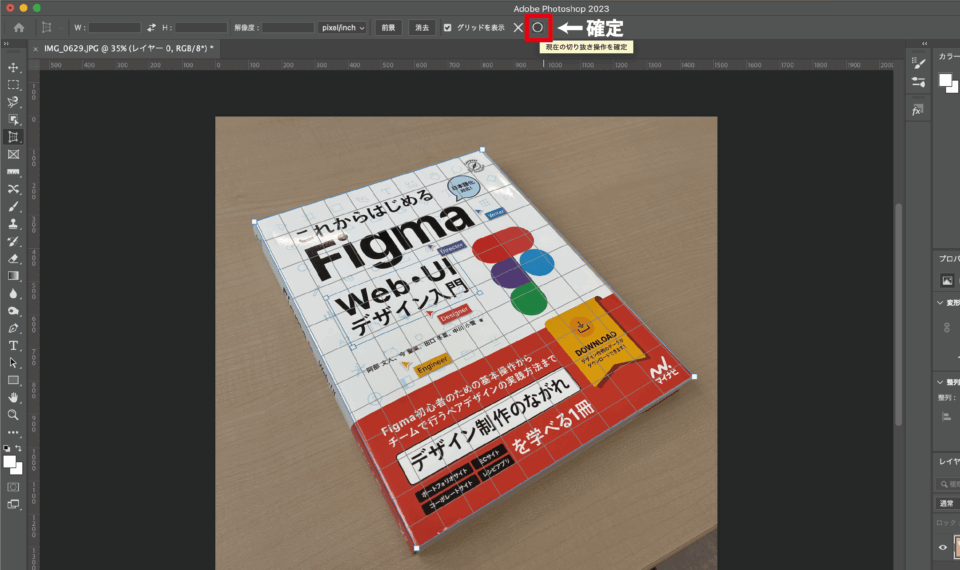Click the H height input field
This screenshot has height=570, width=960.
(201, 28)
